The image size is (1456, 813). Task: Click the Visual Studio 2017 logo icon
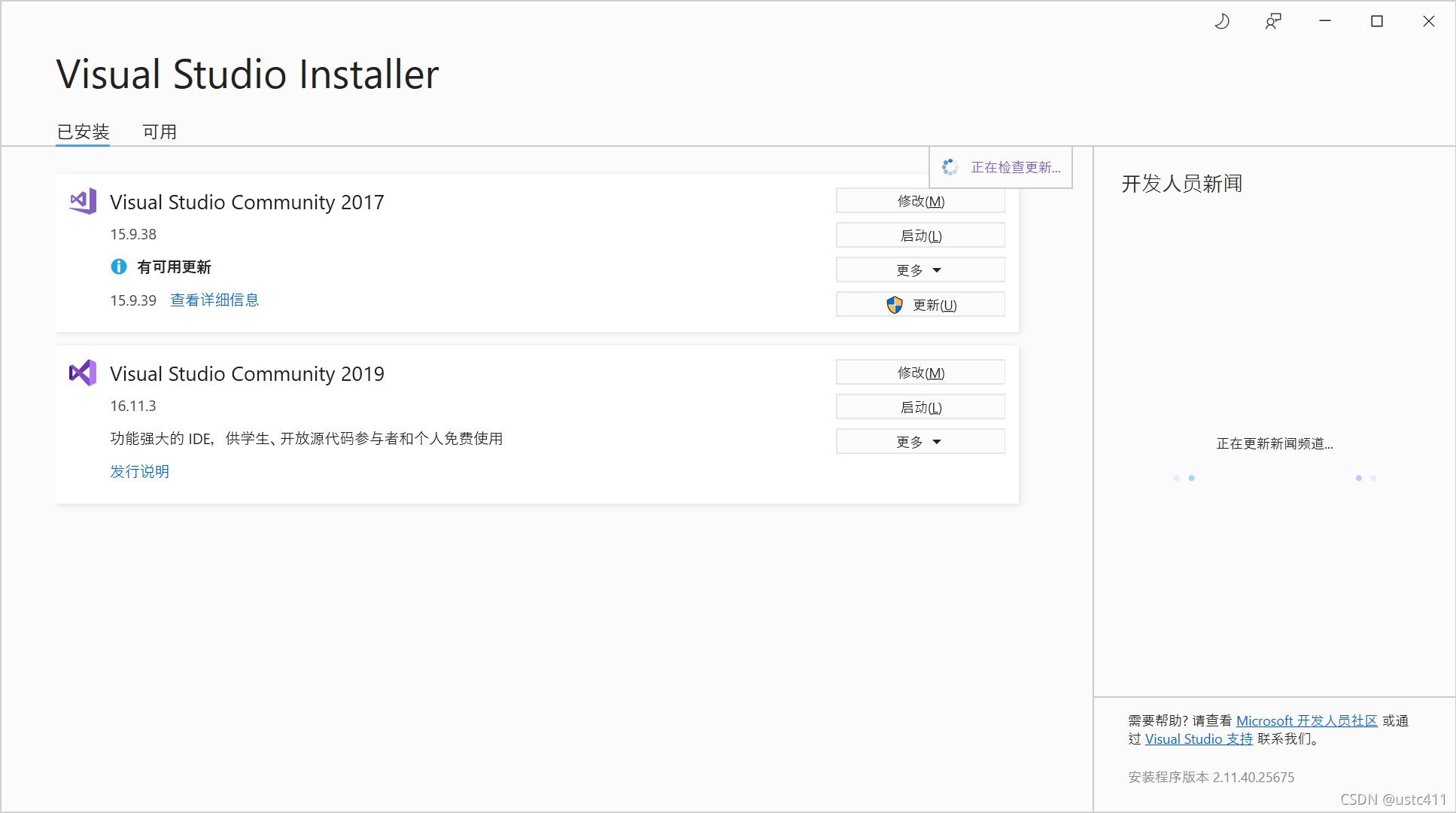[83, 201]
